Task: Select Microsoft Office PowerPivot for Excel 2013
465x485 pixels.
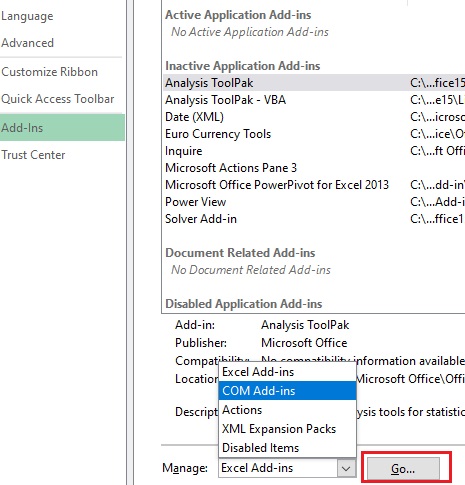Action: [314, 185]
